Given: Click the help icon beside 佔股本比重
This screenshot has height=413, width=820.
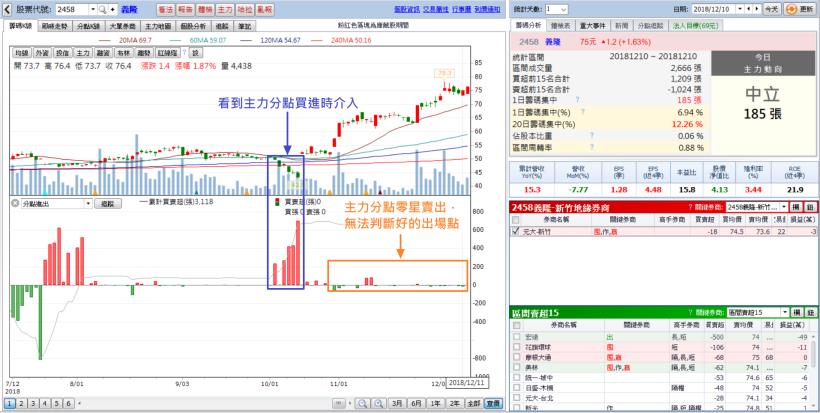Looking at the screenshot, I should [592, 136].
